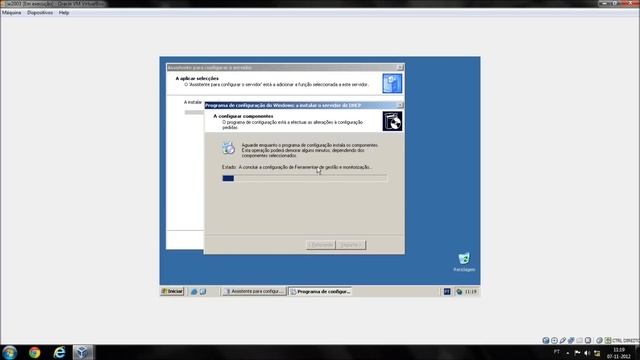
Task: Click the Iniciar button in the guest
Action: 172,291
